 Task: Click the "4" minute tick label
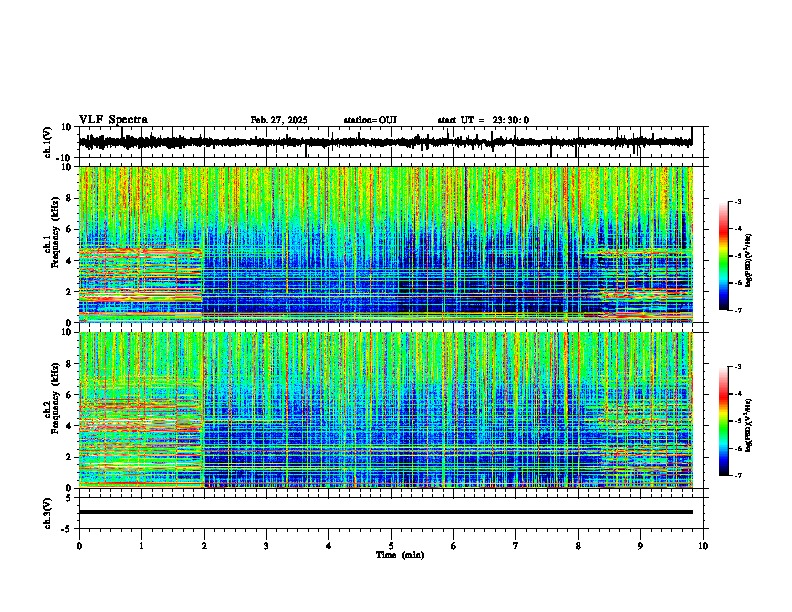tap(328, 546)
